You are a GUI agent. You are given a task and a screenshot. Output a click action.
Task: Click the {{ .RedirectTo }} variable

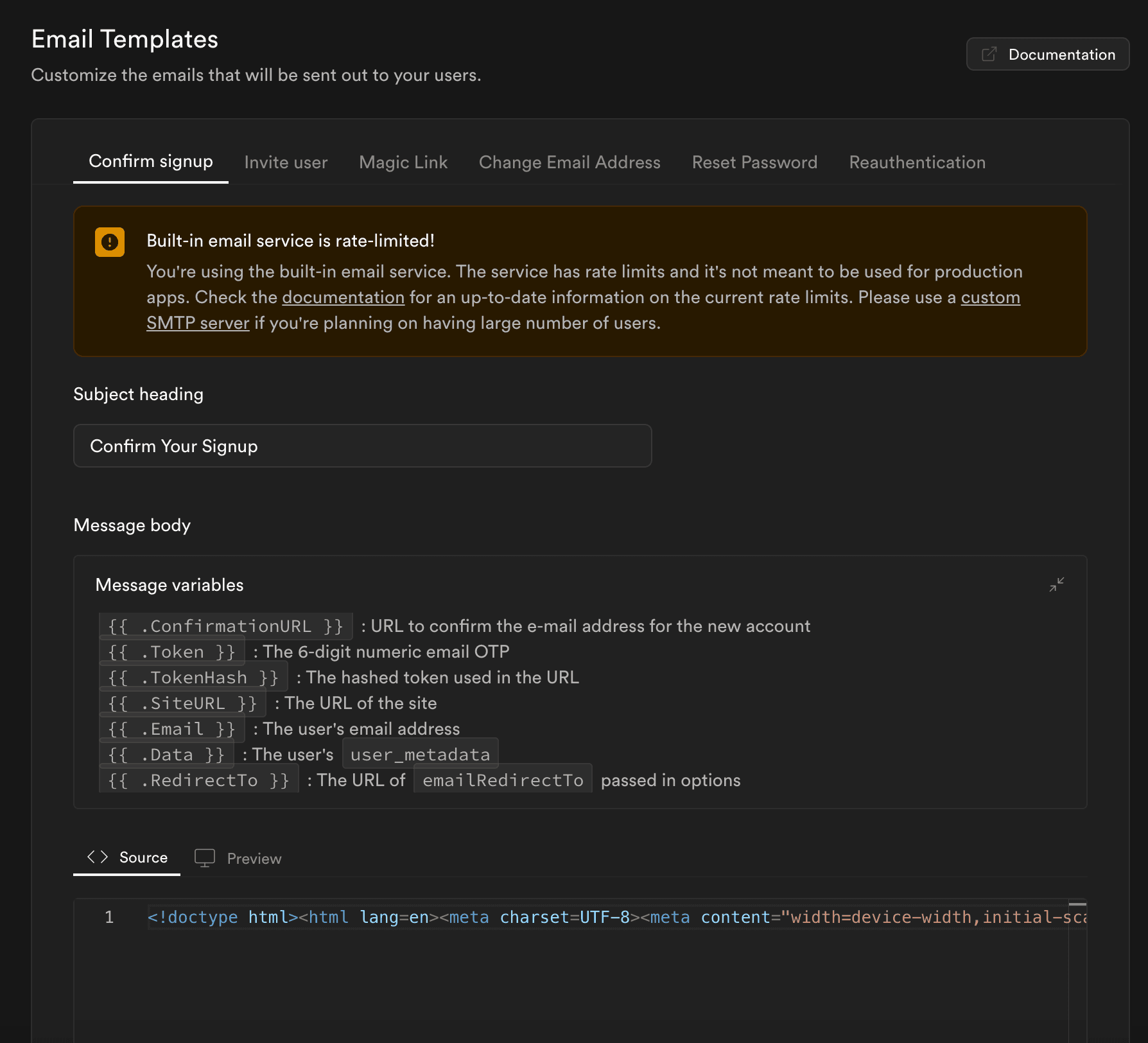(198, 780)
